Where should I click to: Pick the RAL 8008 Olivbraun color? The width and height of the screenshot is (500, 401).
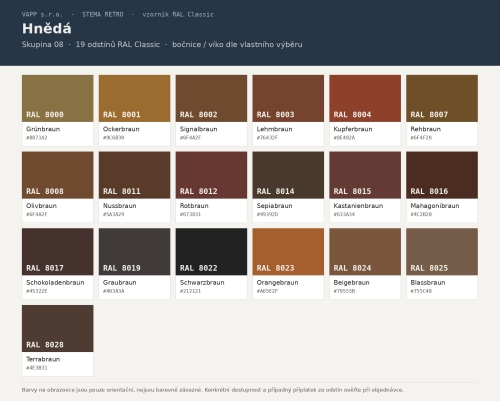pyautogui.click(x=58, y=187)
